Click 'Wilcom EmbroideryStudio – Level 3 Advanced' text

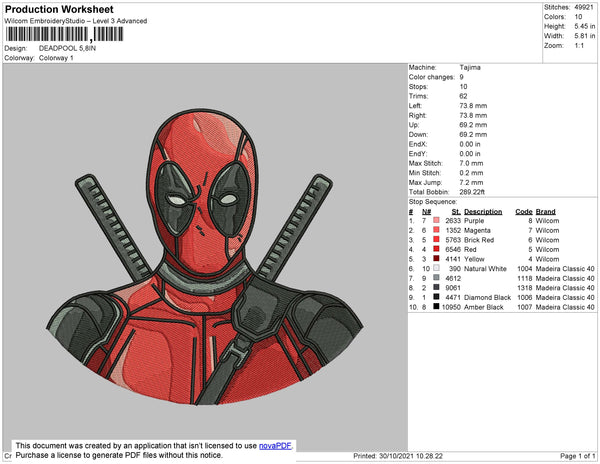click(76, 21)
